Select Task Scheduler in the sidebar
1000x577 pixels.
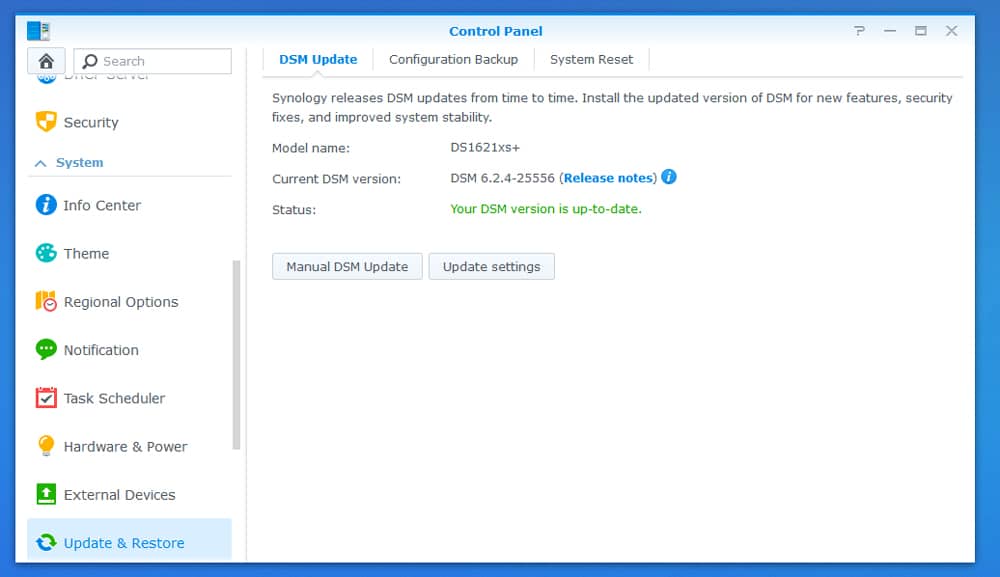coord(129,398)
